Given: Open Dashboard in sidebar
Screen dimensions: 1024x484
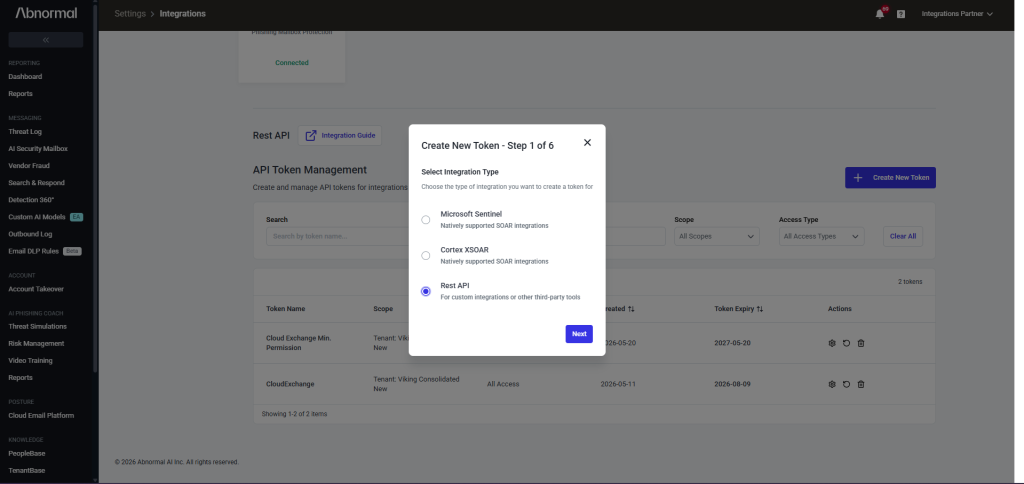Looking at the screenshot, I should pyautogui.click(x=25, y=76).
